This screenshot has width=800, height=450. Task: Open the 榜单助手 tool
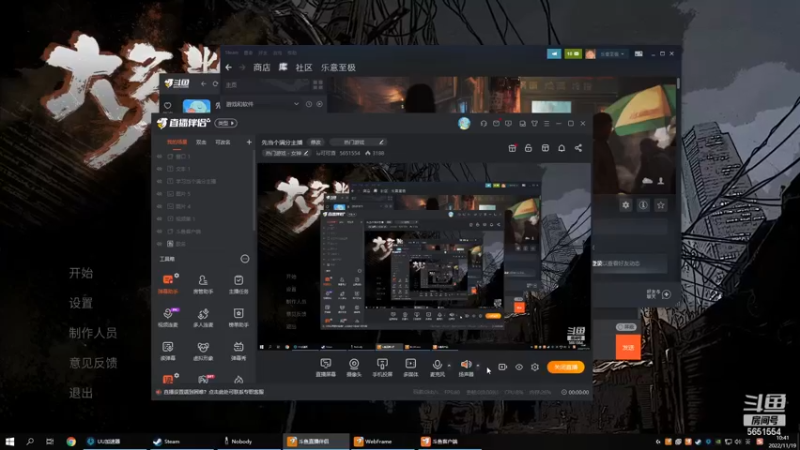point(238,317)
